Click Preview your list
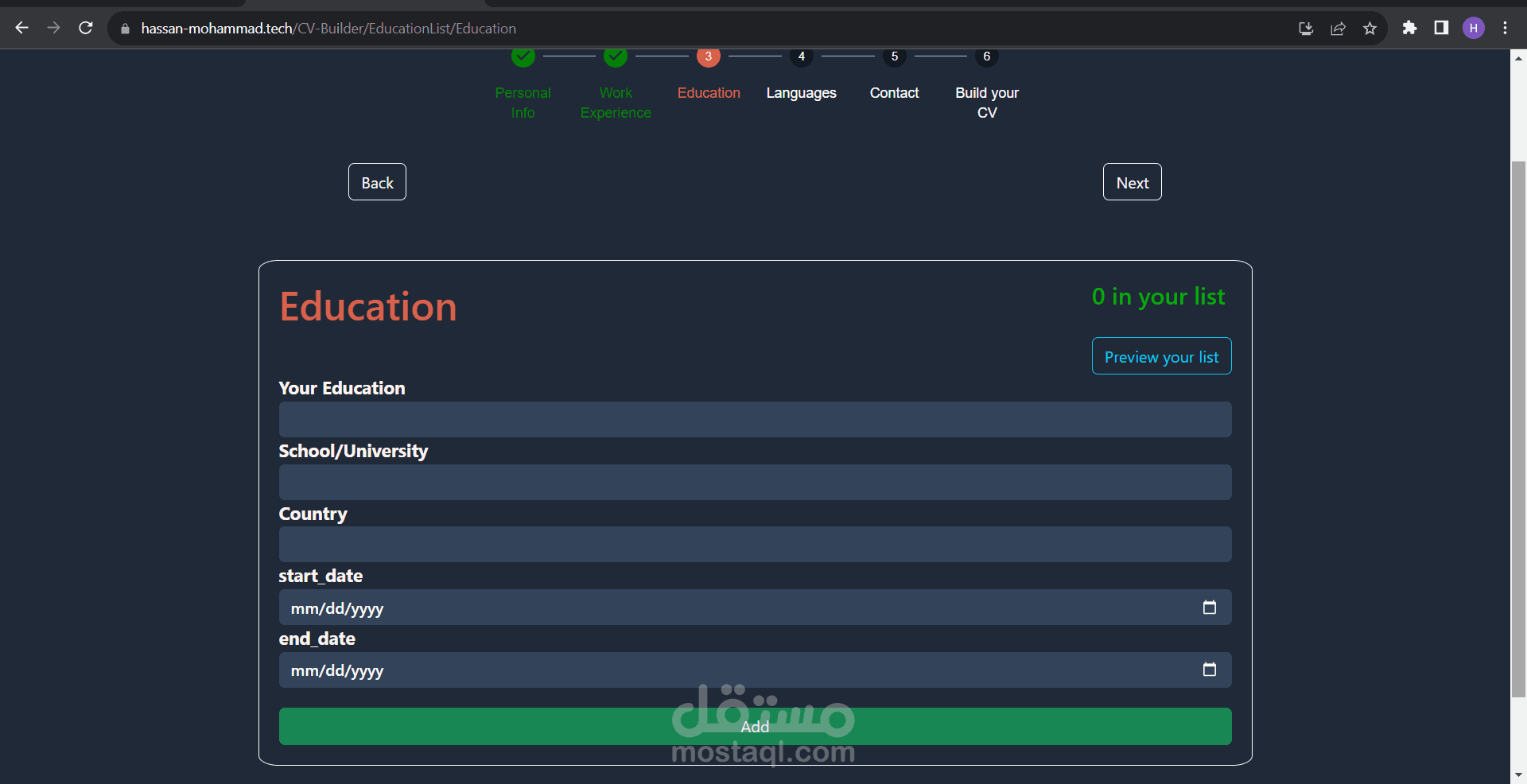This screenshot has width=1527, height=784. pos(1161,356)
